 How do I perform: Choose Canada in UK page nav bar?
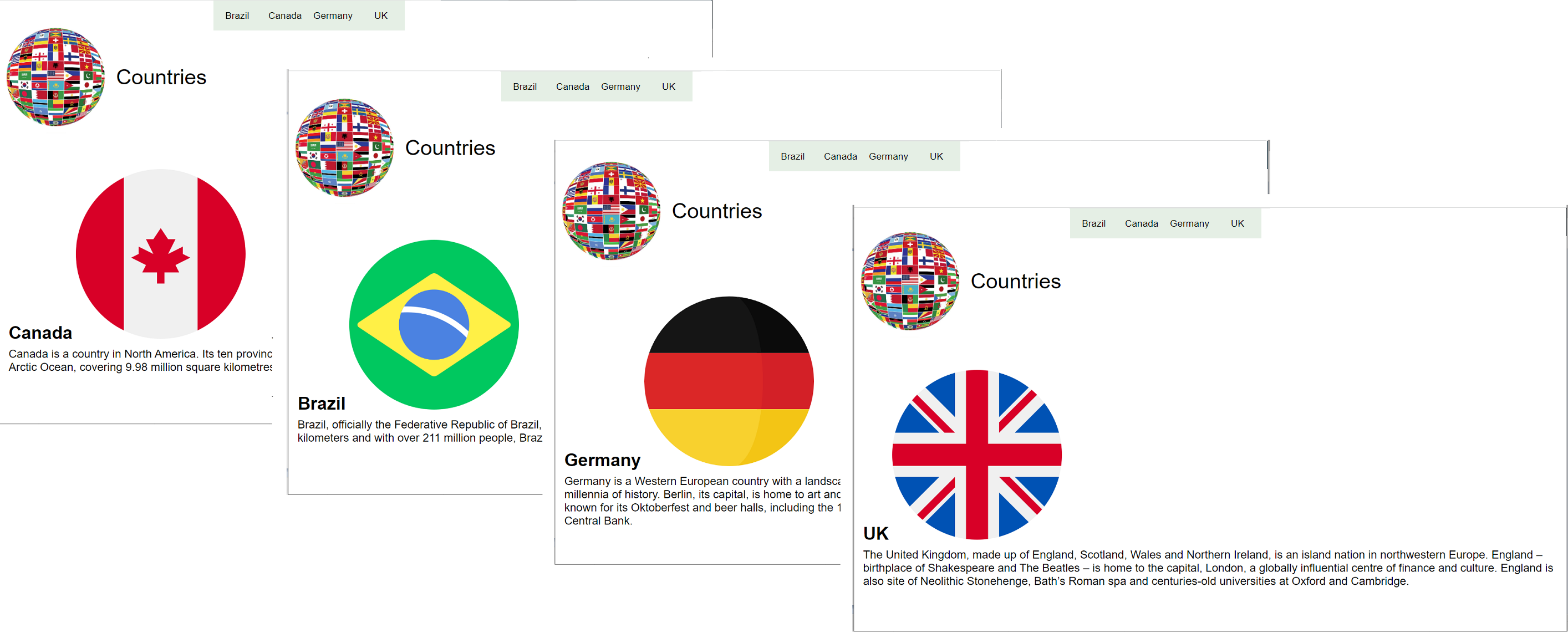(1141, 223)
